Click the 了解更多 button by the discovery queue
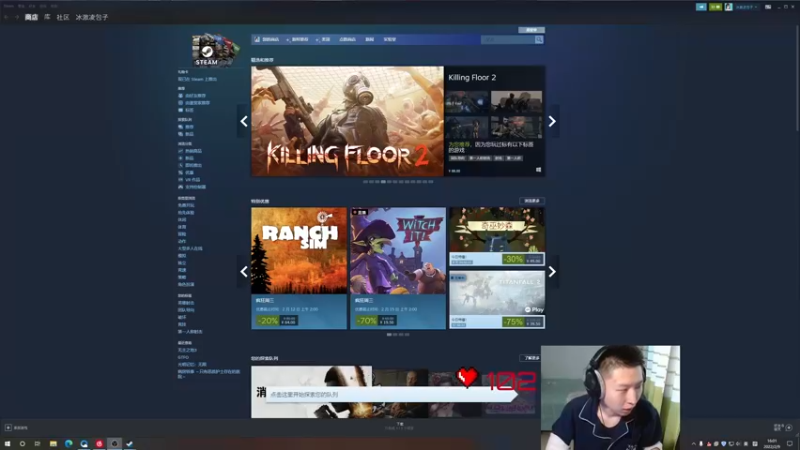Viewport: 800px width, 450px height. tap(532, 358)
